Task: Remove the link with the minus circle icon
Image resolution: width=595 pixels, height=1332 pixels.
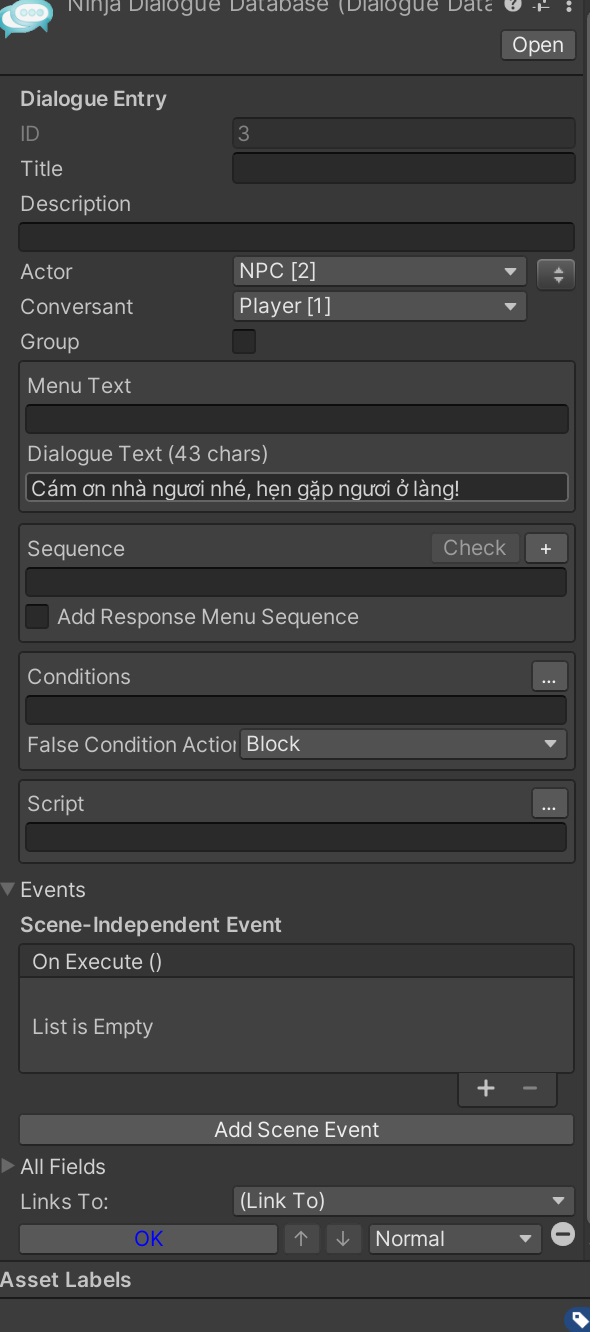Action: point(563,1235)
